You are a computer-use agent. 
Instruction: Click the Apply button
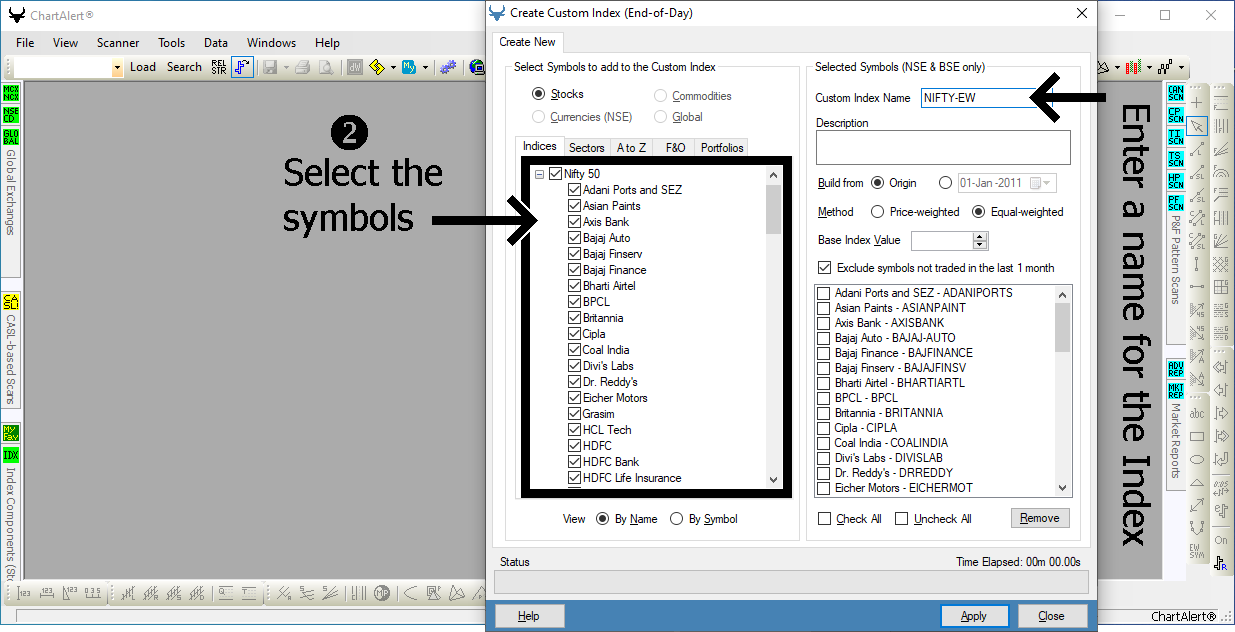(x=974, y=616)
